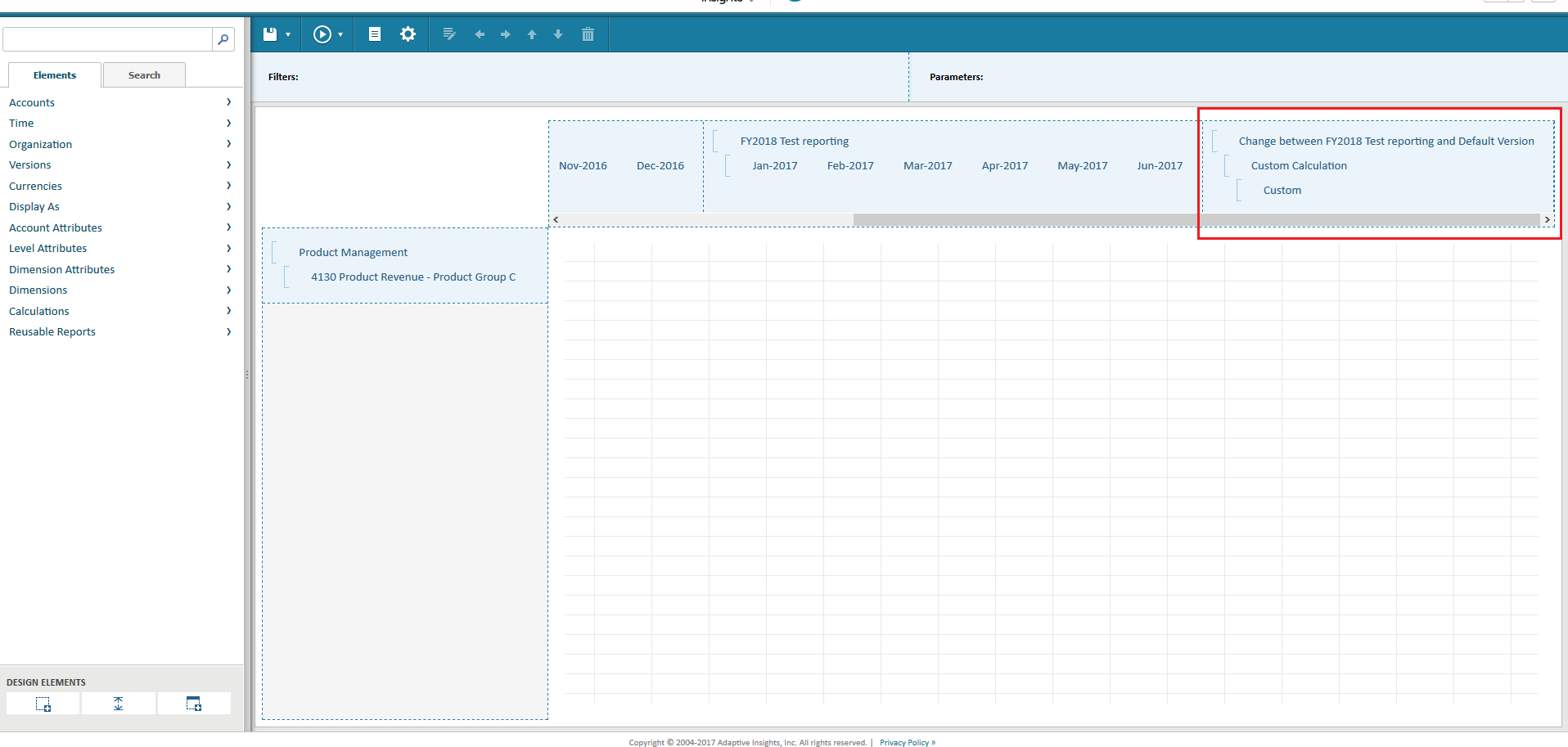Open report settings gear icon
Image resolution: width=1568 pixels, height=747 pixels.
pos(408,34)
